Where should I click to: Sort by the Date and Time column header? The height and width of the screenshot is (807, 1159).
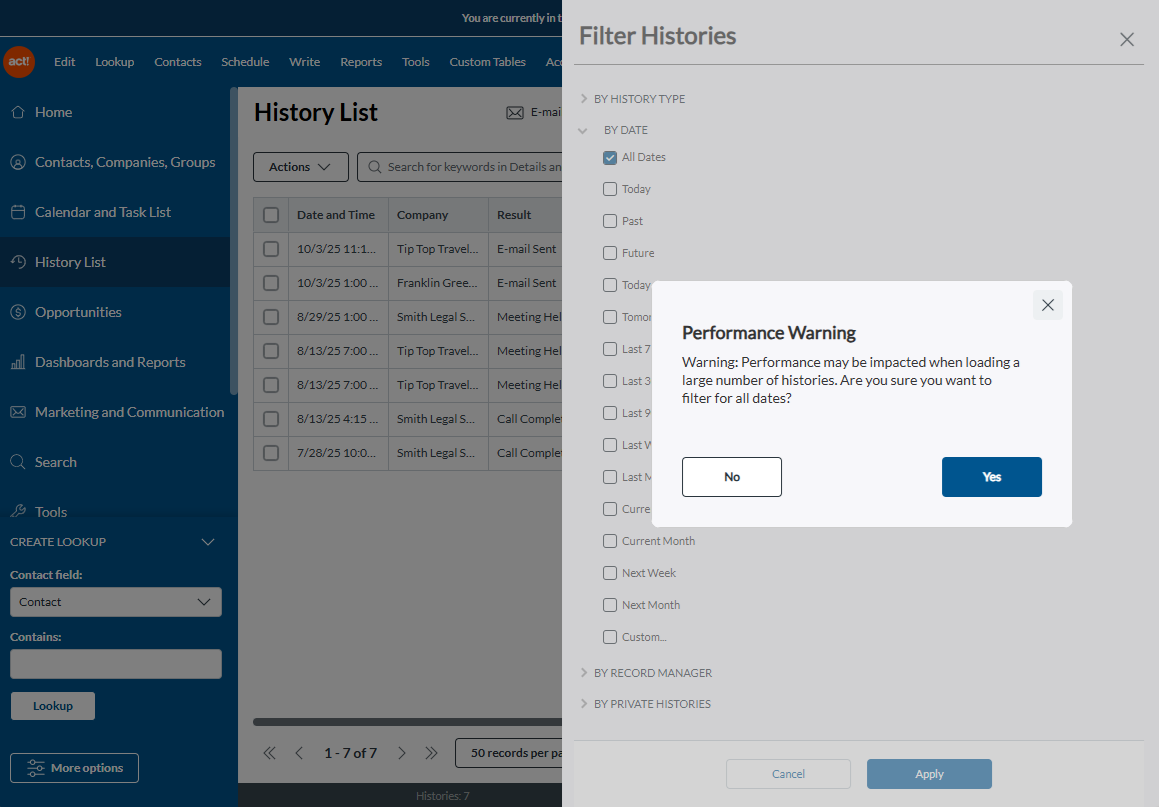pyautogui.click(x=336, y=215)
